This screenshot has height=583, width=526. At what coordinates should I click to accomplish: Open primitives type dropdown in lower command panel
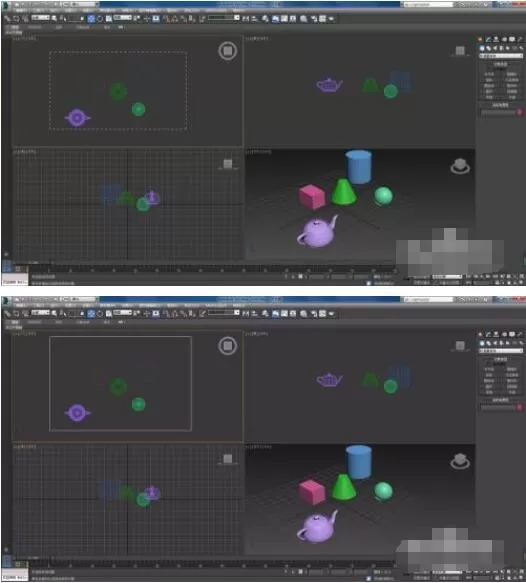501,351
